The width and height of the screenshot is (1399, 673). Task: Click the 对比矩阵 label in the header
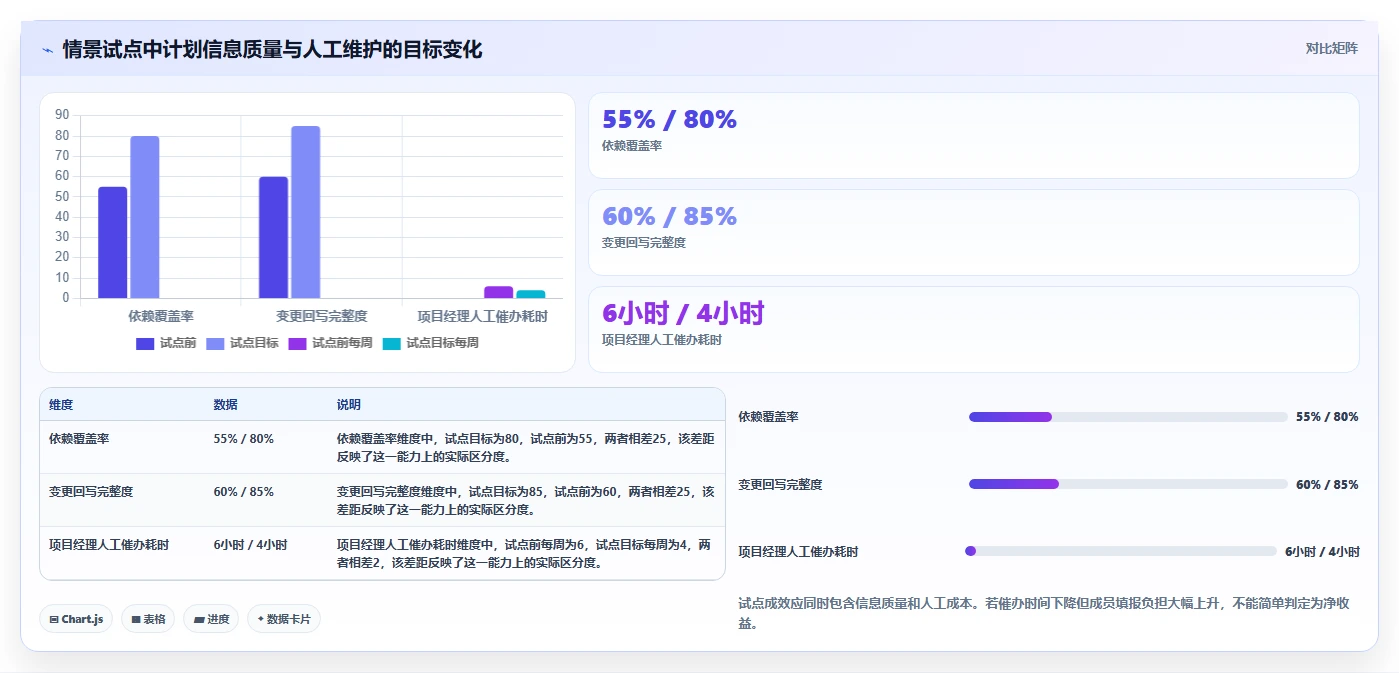coord(1331,48)
